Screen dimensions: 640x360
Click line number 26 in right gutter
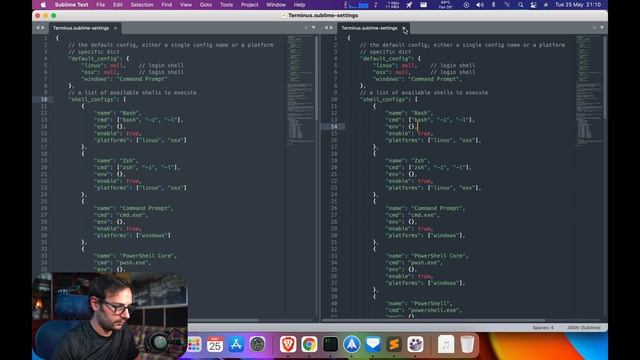click(334, 208)
